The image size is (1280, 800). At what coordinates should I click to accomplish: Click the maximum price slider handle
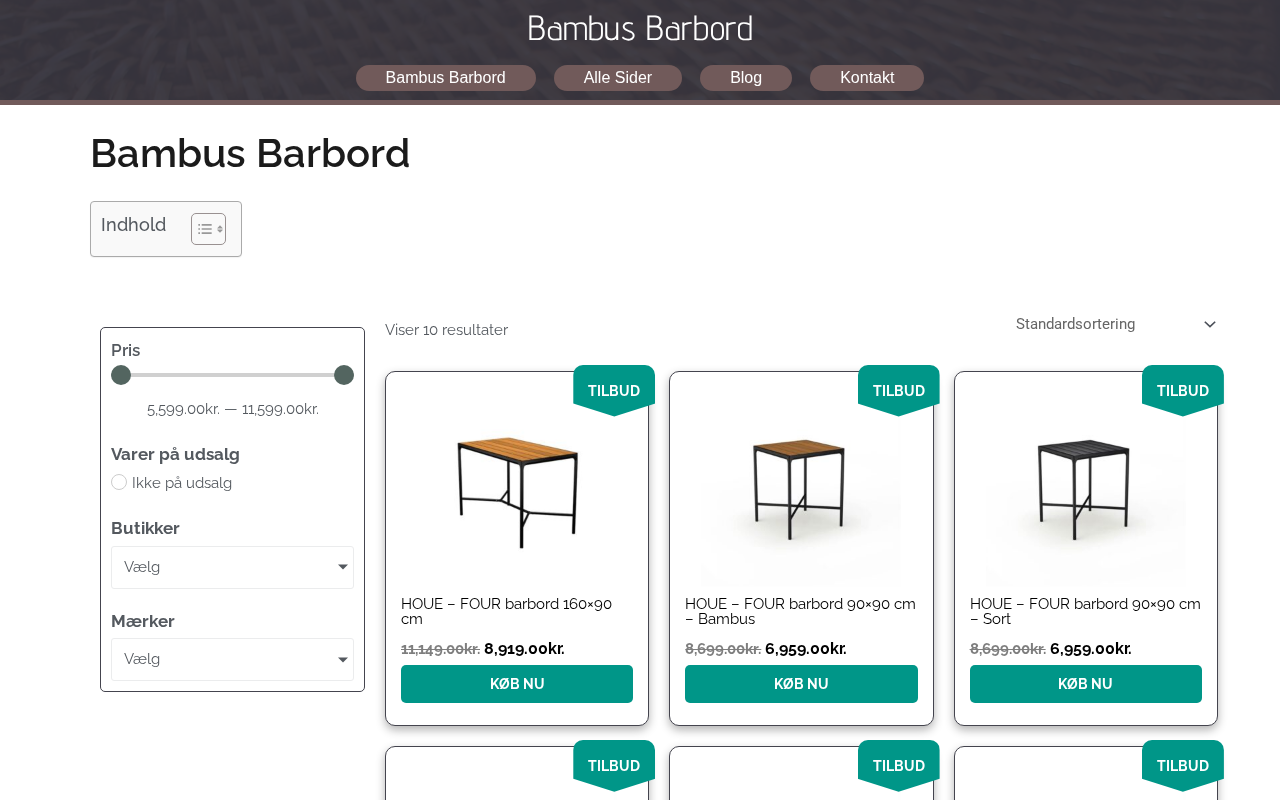(344, 375)
